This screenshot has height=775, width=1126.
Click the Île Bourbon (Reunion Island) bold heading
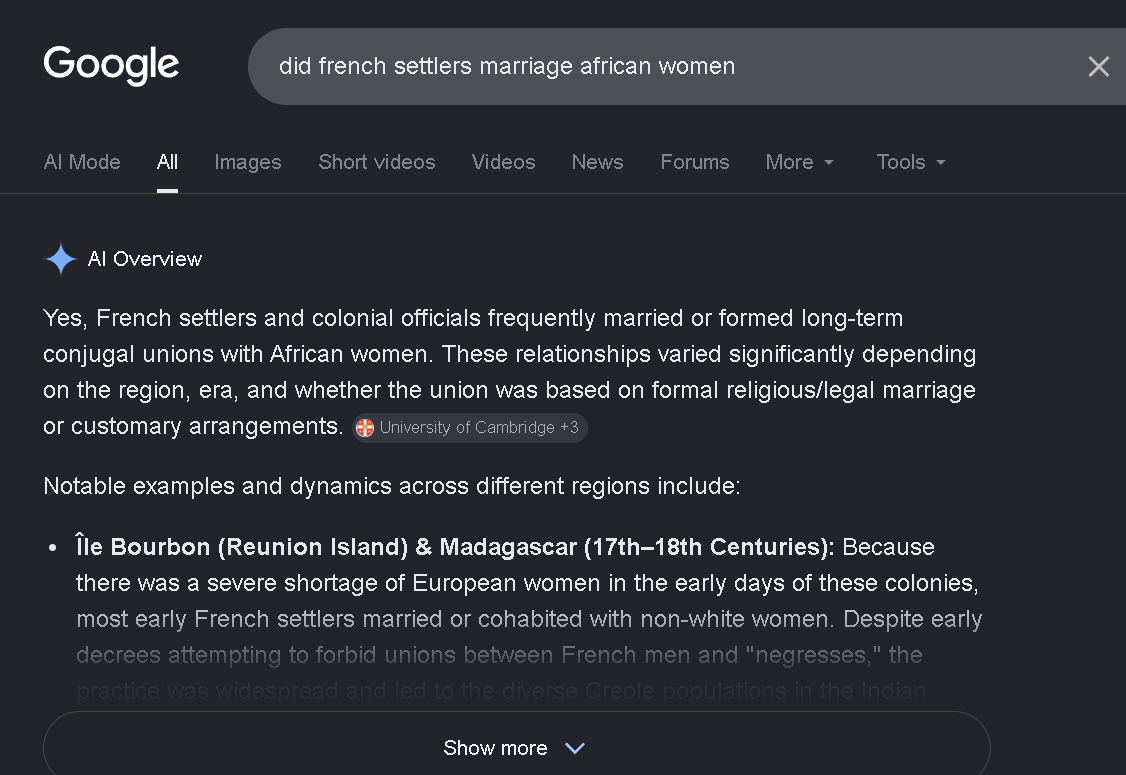point(455,547)
